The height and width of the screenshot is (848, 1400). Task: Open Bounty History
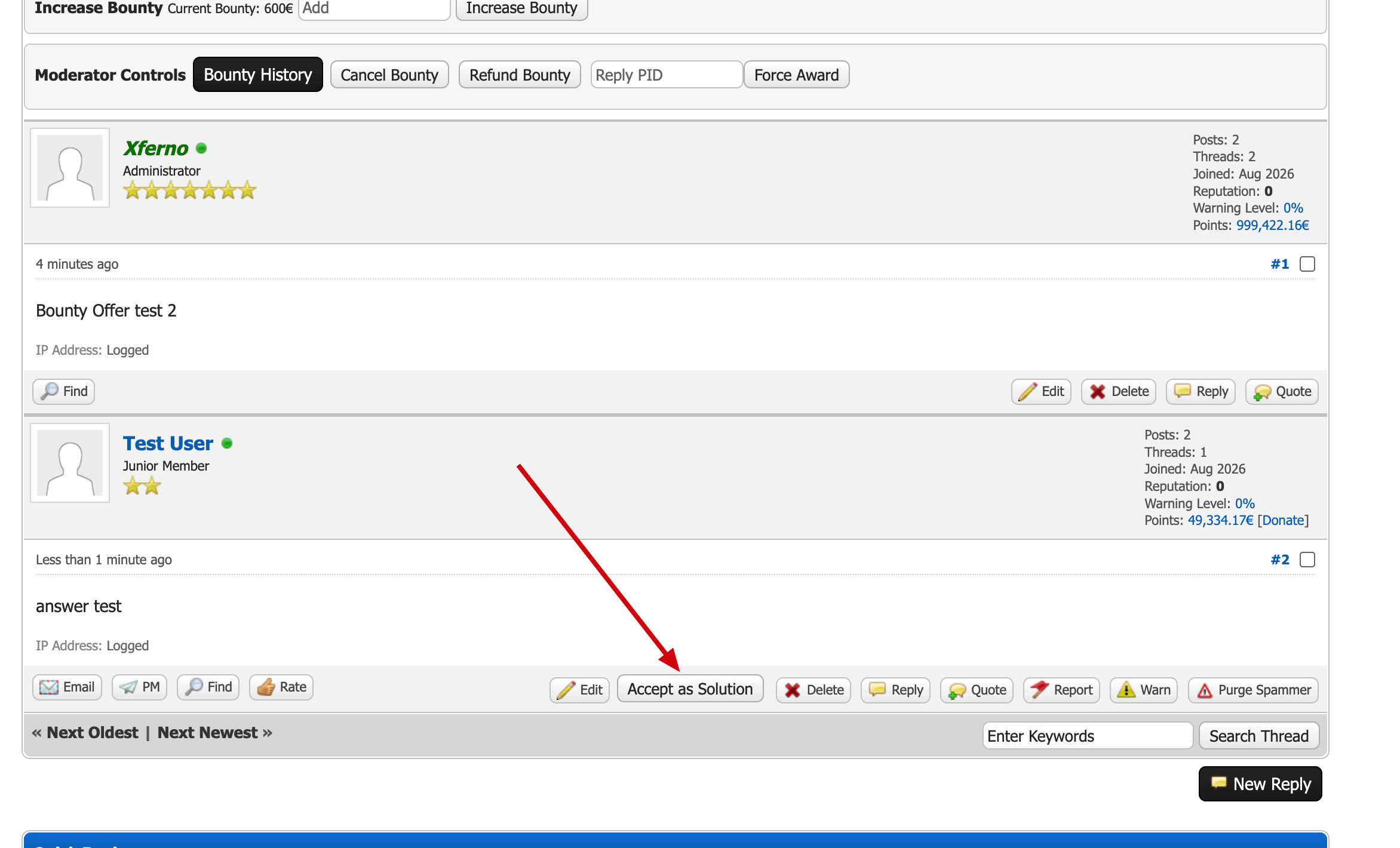258,75
